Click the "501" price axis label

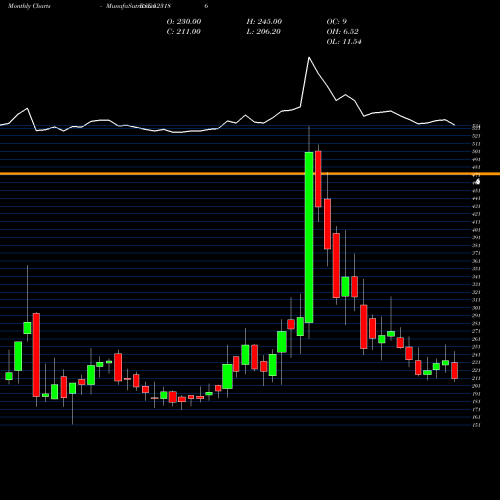[476, 152]
